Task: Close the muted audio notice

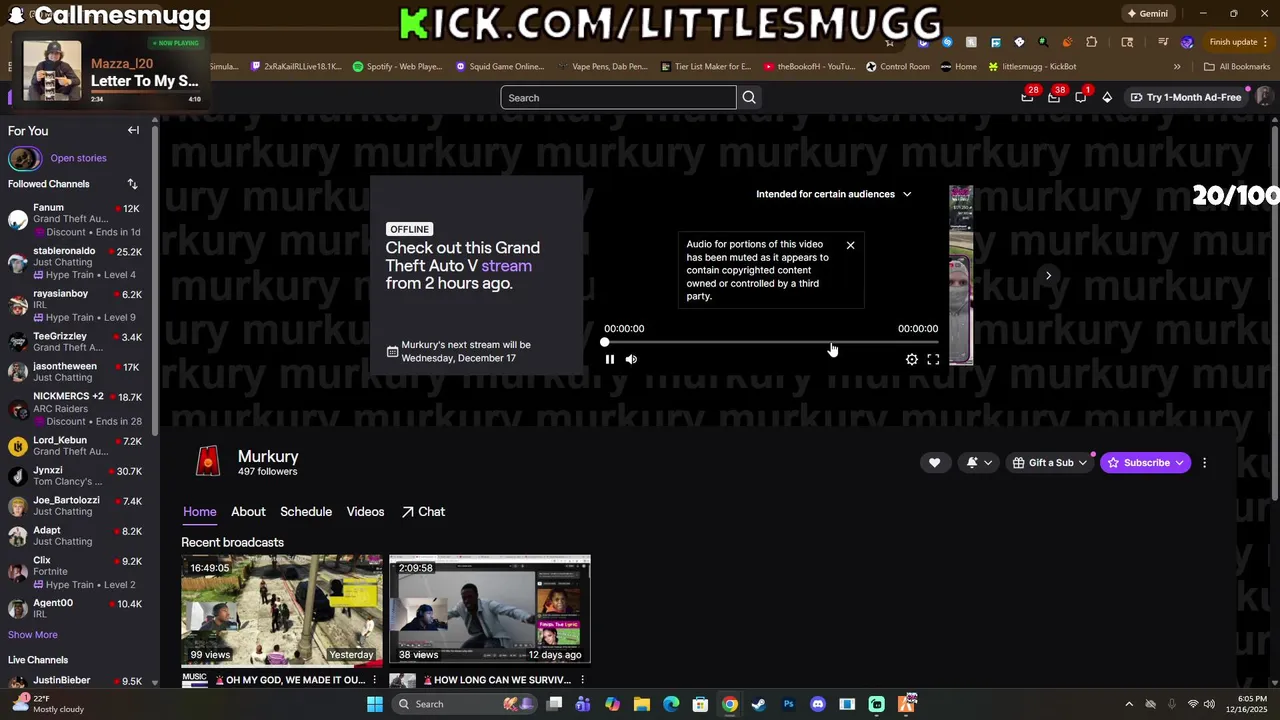Action: [x=851, y=245]
